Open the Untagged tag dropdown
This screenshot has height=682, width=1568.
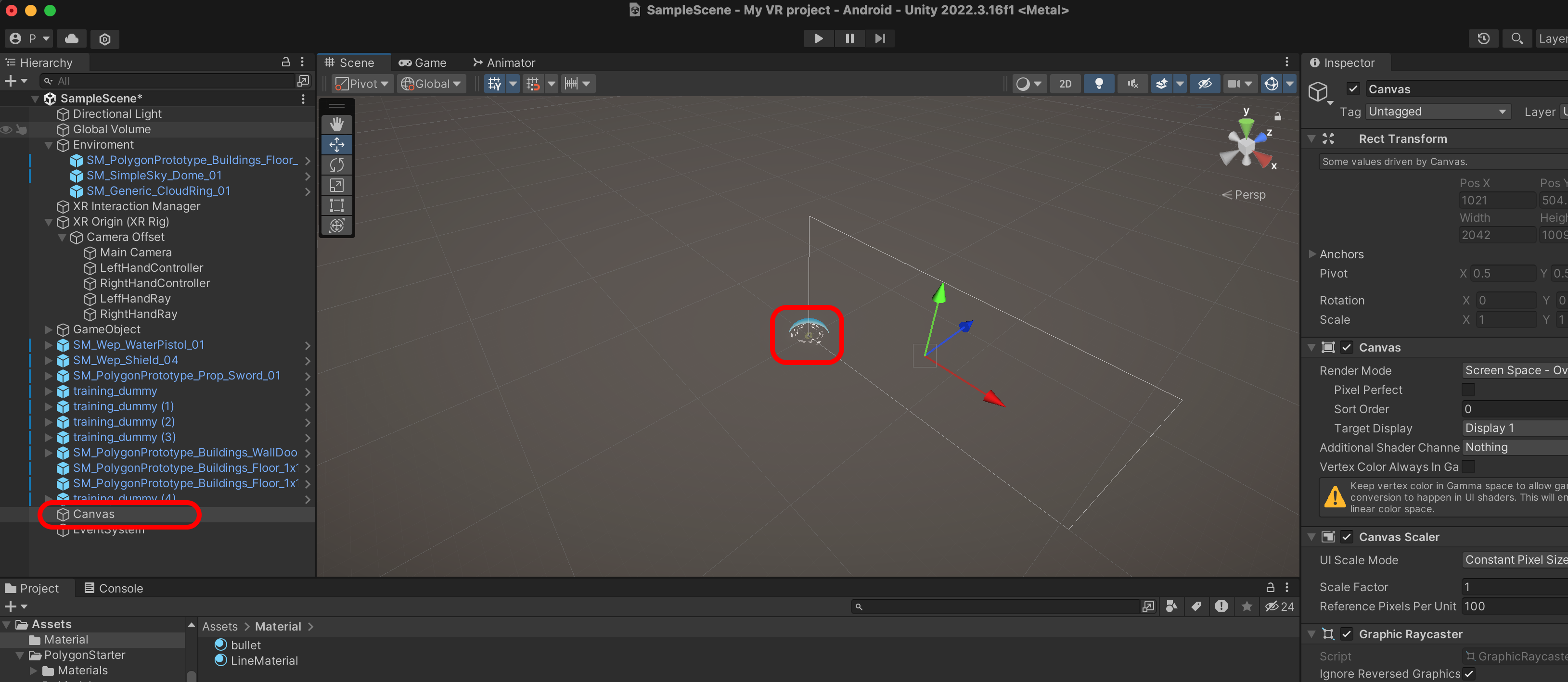coord(1437,111)
